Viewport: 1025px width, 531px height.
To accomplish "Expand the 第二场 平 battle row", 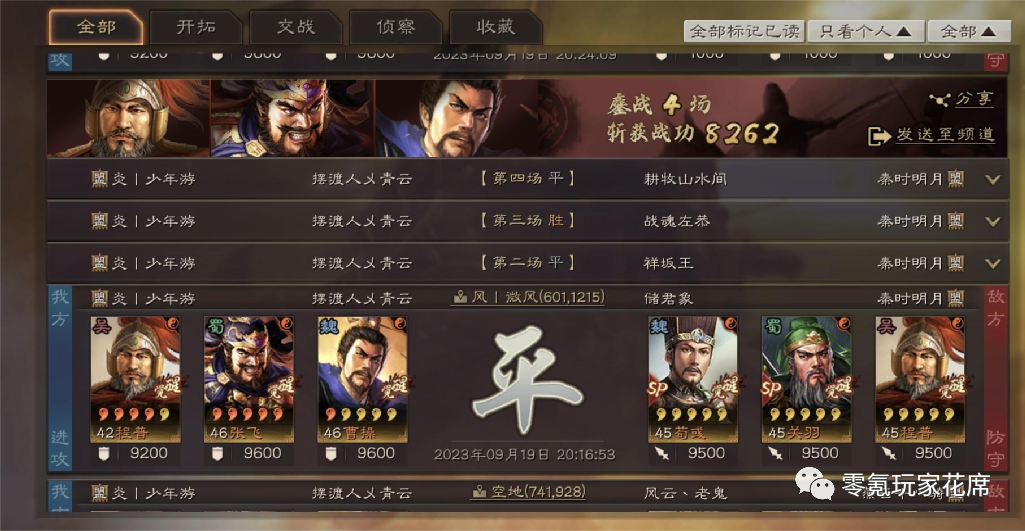I will coord(992,264).
